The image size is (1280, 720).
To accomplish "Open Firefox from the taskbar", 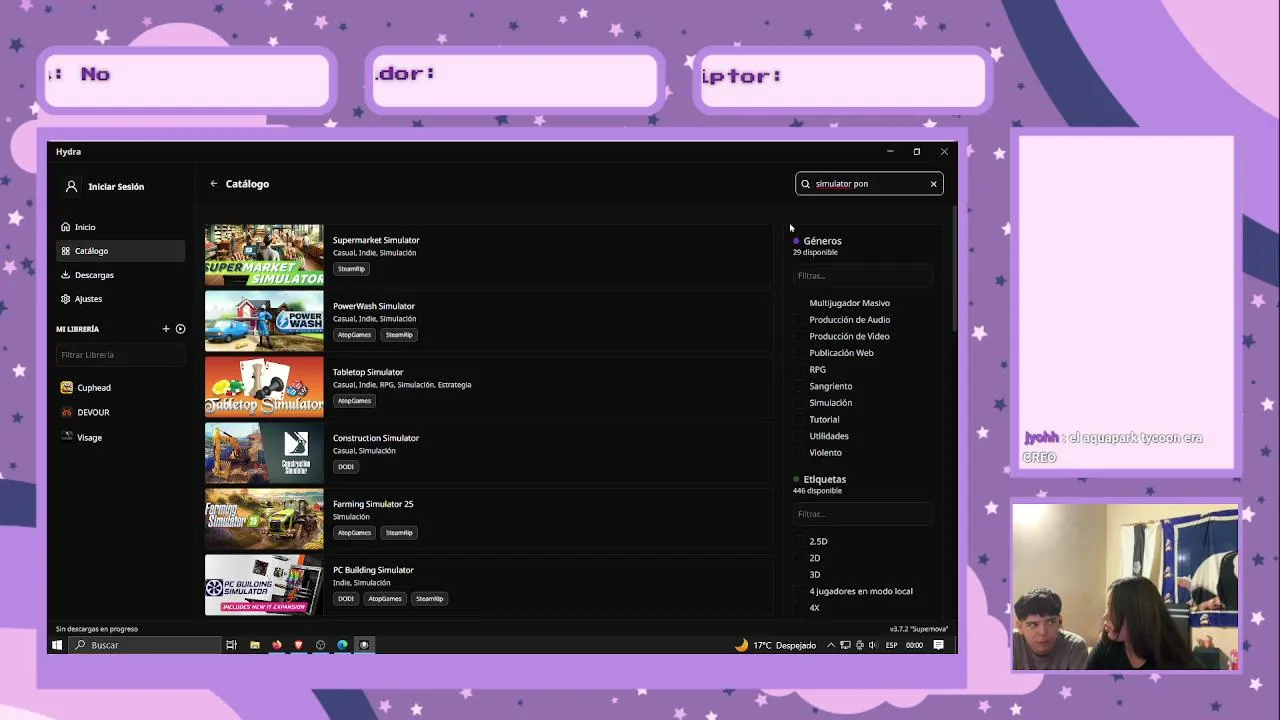I will [277, 645].
